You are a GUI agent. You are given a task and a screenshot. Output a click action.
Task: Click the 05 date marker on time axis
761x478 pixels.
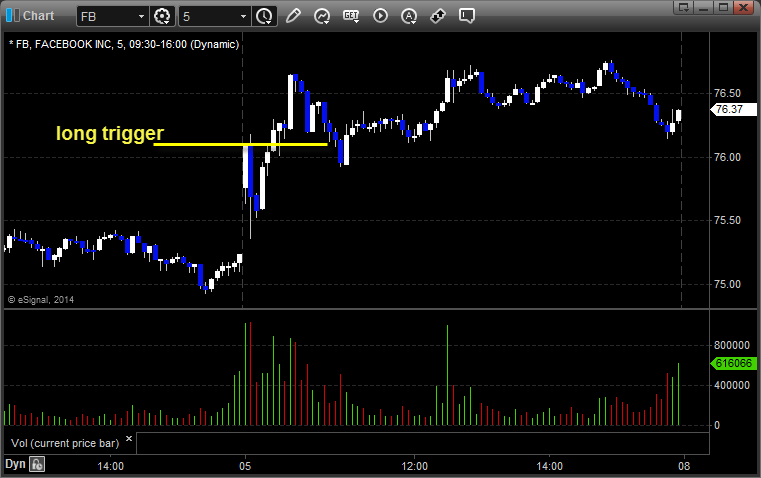(x=245, y=466)
